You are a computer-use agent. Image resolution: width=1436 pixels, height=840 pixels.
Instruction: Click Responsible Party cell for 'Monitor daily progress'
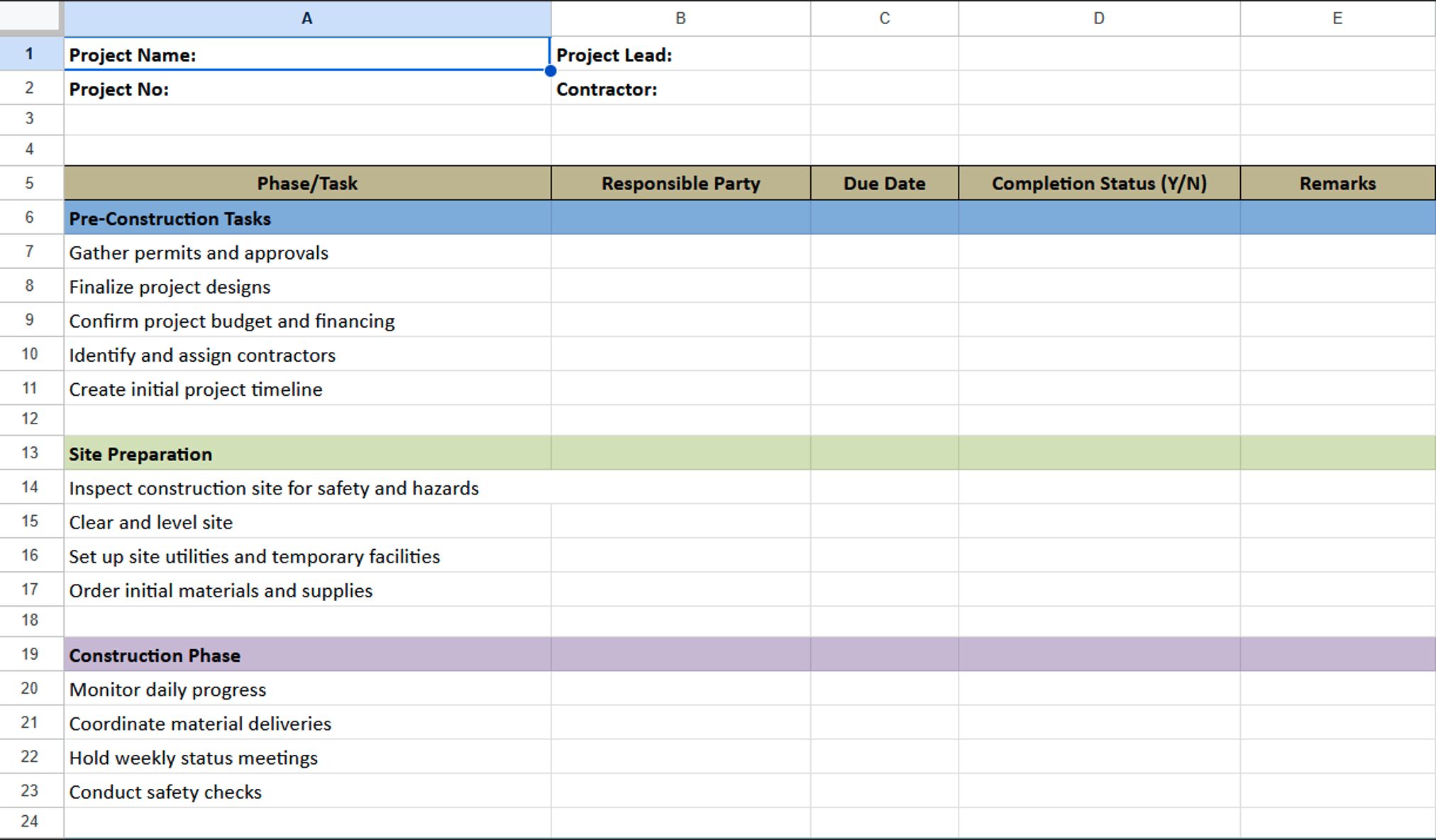(x=680, y=689)
